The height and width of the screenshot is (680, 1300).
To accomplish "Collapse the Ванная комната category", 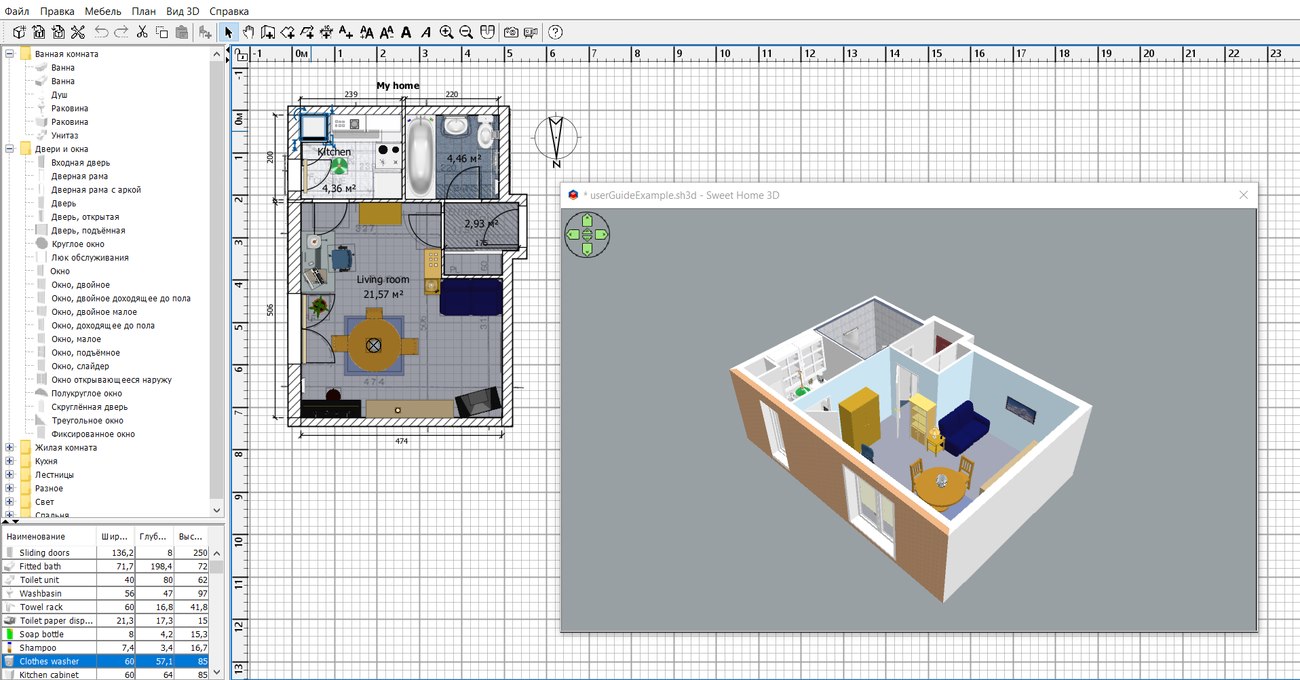I will [x=11, y=54].
